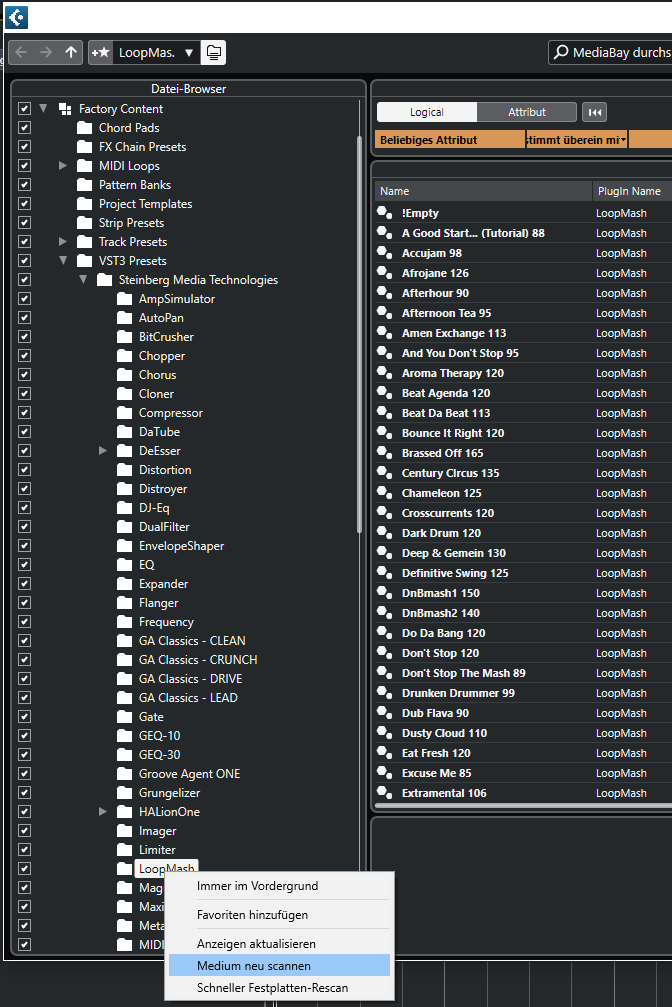Collapse the VST3 Presets folder
672x1007 pixels.
click(x=63, y=261)
